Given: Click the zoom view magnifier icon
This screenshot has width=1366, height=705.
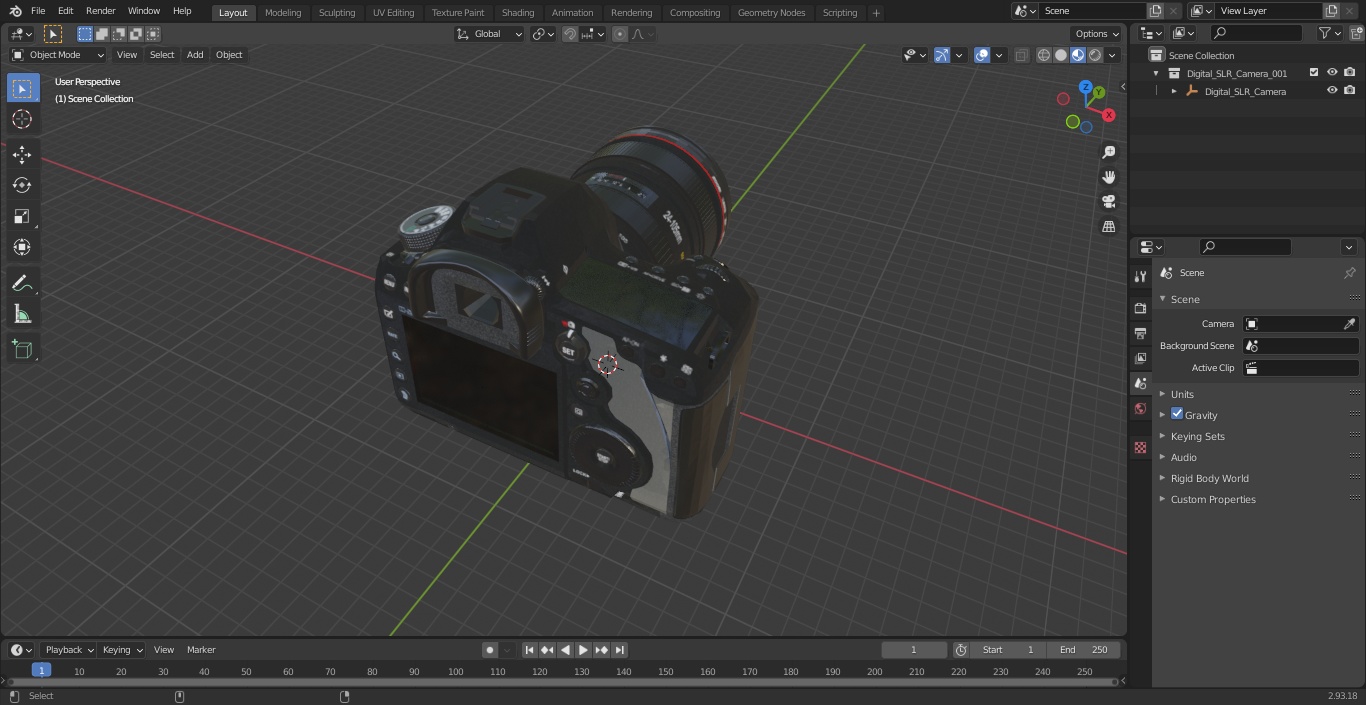Looking at the screenshot, I should pos(1108,152).
